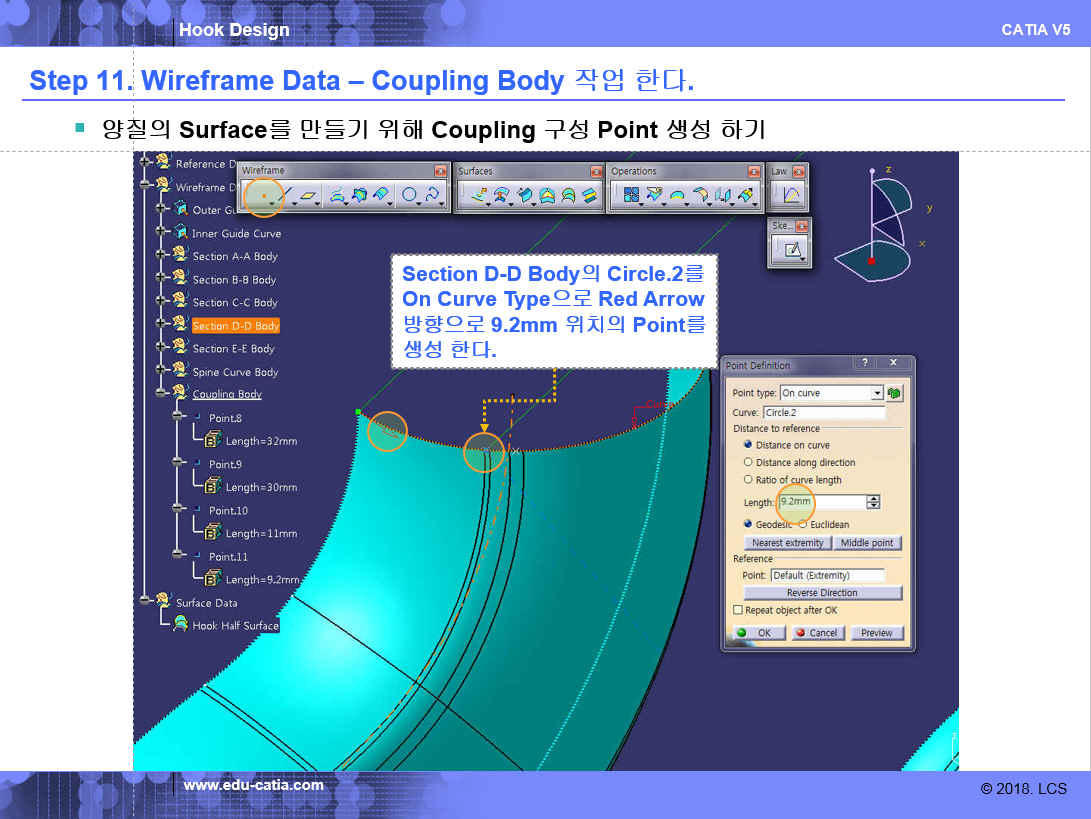The height and width of the screenshot is (819, 1091).
Task: Click the green icon beside Point type
Action: (895, 393)
